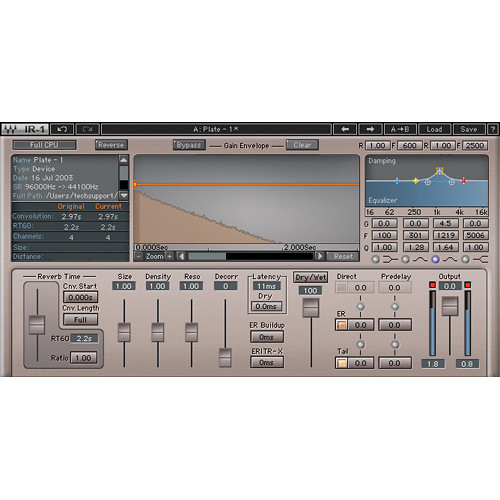Click the Gain Envelope Clear button
500x500 pixels.
click(302, 145)
